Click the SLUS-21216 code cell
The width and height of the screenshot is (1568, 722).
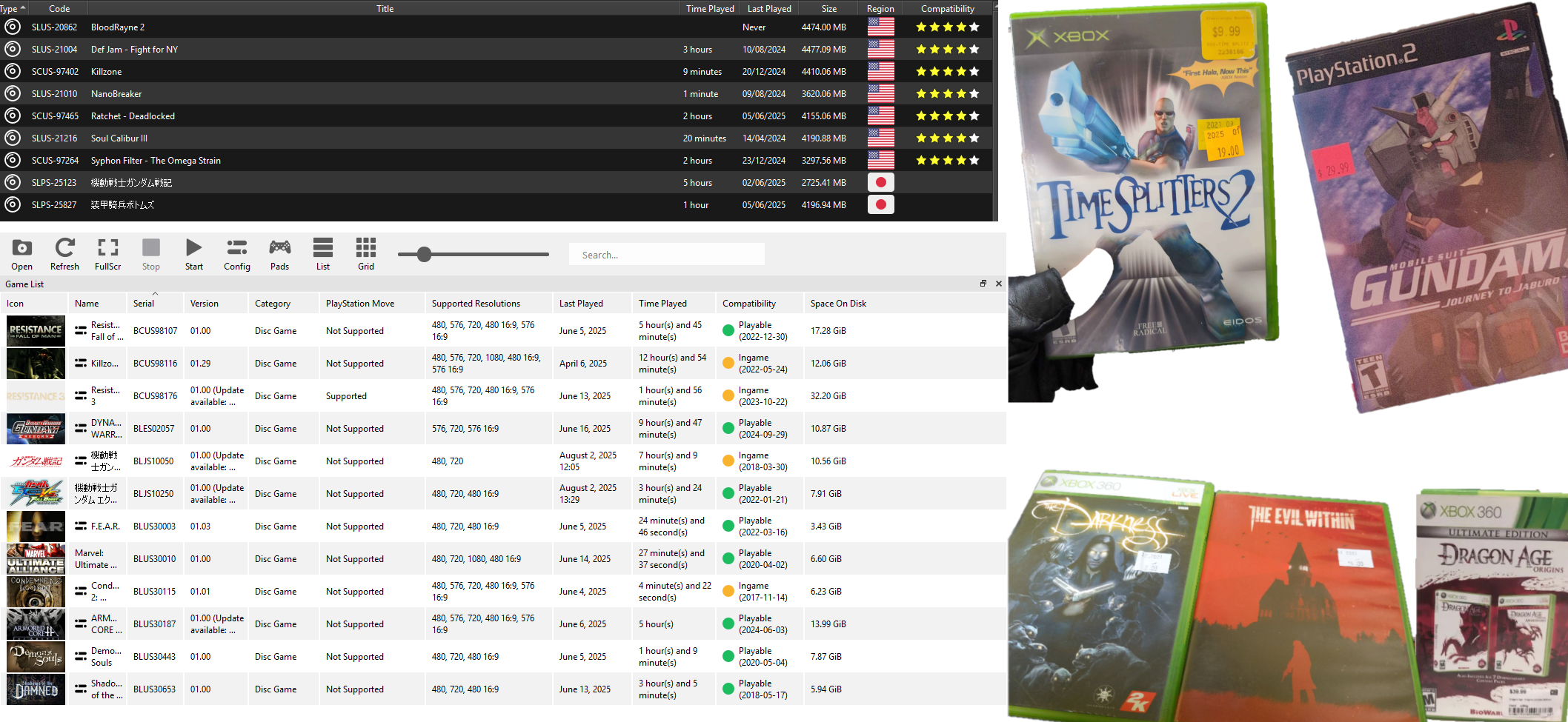tap(54, 138)
